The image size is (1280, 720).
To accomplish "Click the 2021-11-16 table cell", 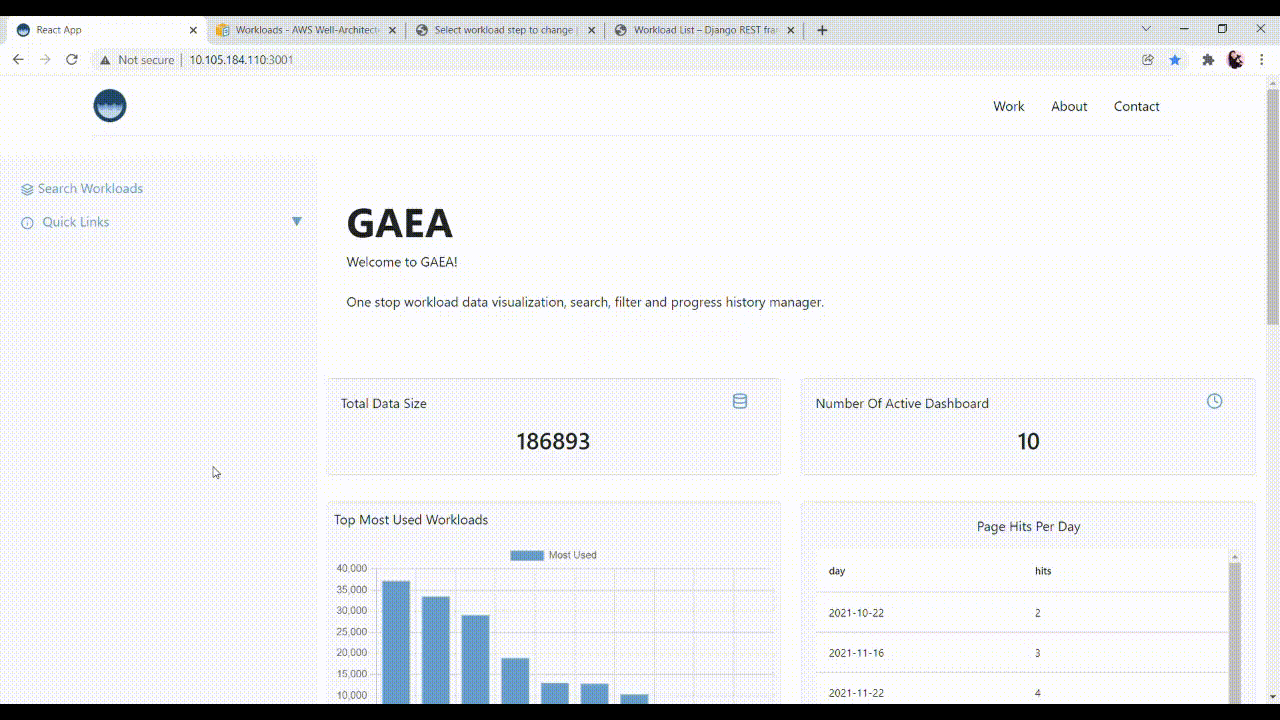I will coord(856,653).
